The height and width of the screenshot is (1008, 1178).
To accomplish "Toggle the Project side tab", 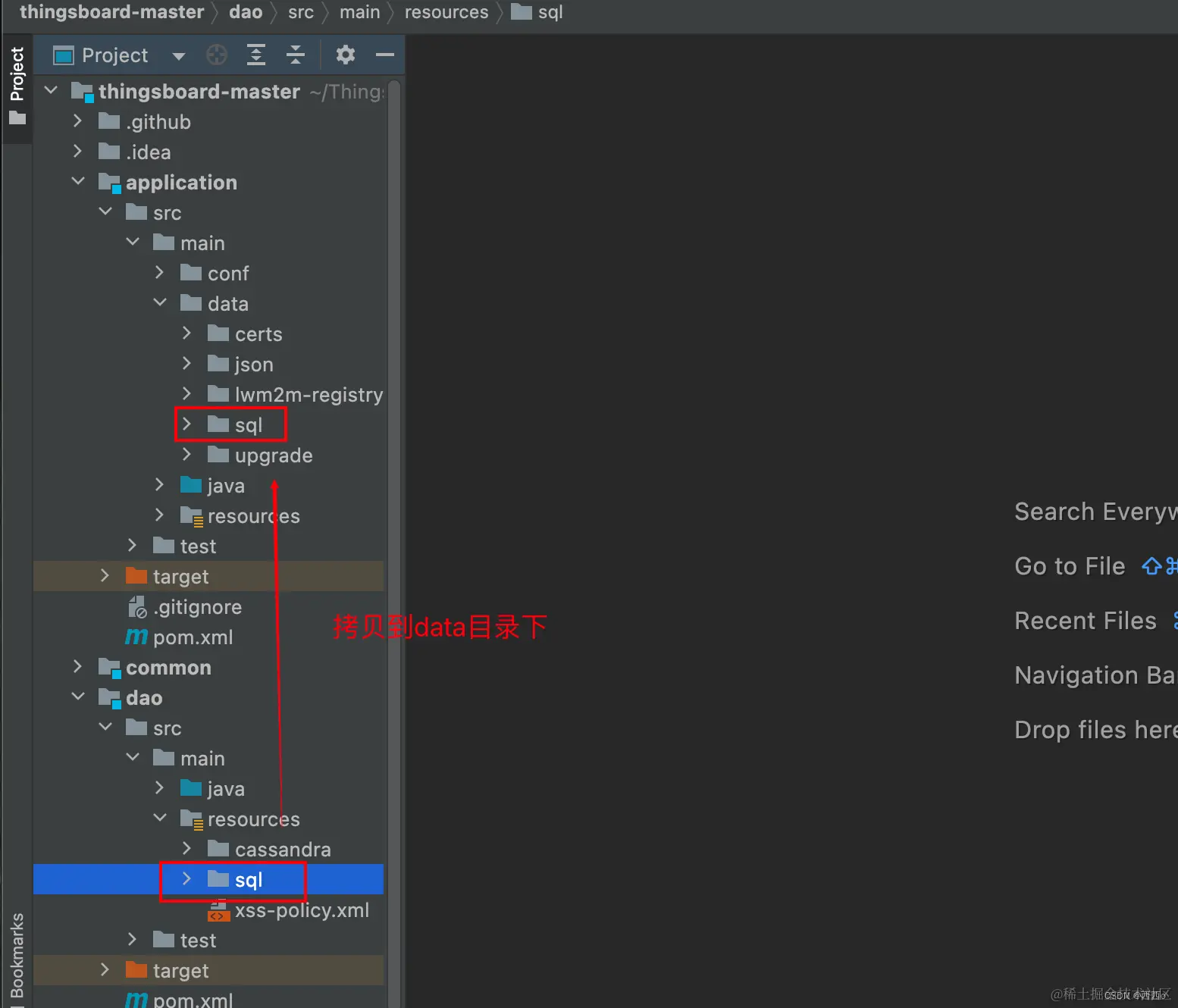I will [x=17, y=85].
